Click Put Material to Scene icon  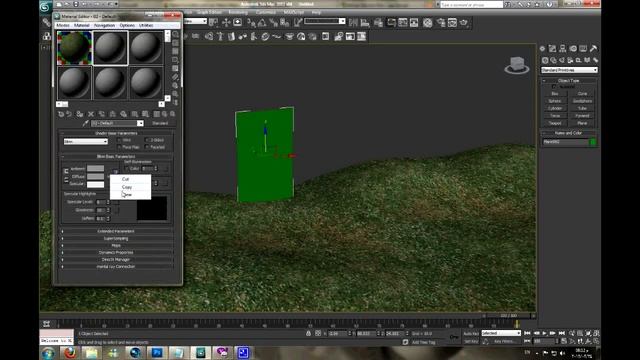click(x=69, y=114)
